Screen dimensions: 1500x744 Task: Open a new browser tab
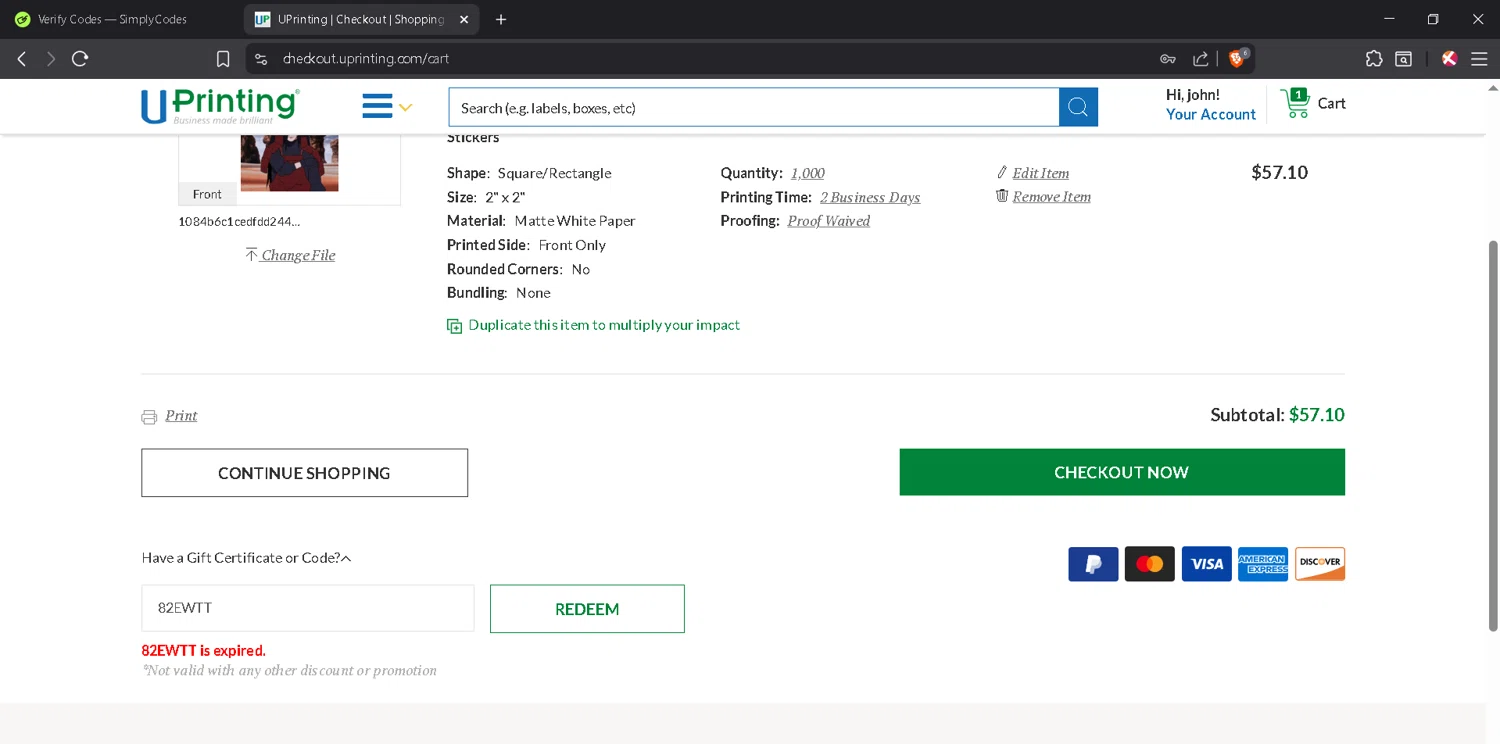click(x=501, y=19)
